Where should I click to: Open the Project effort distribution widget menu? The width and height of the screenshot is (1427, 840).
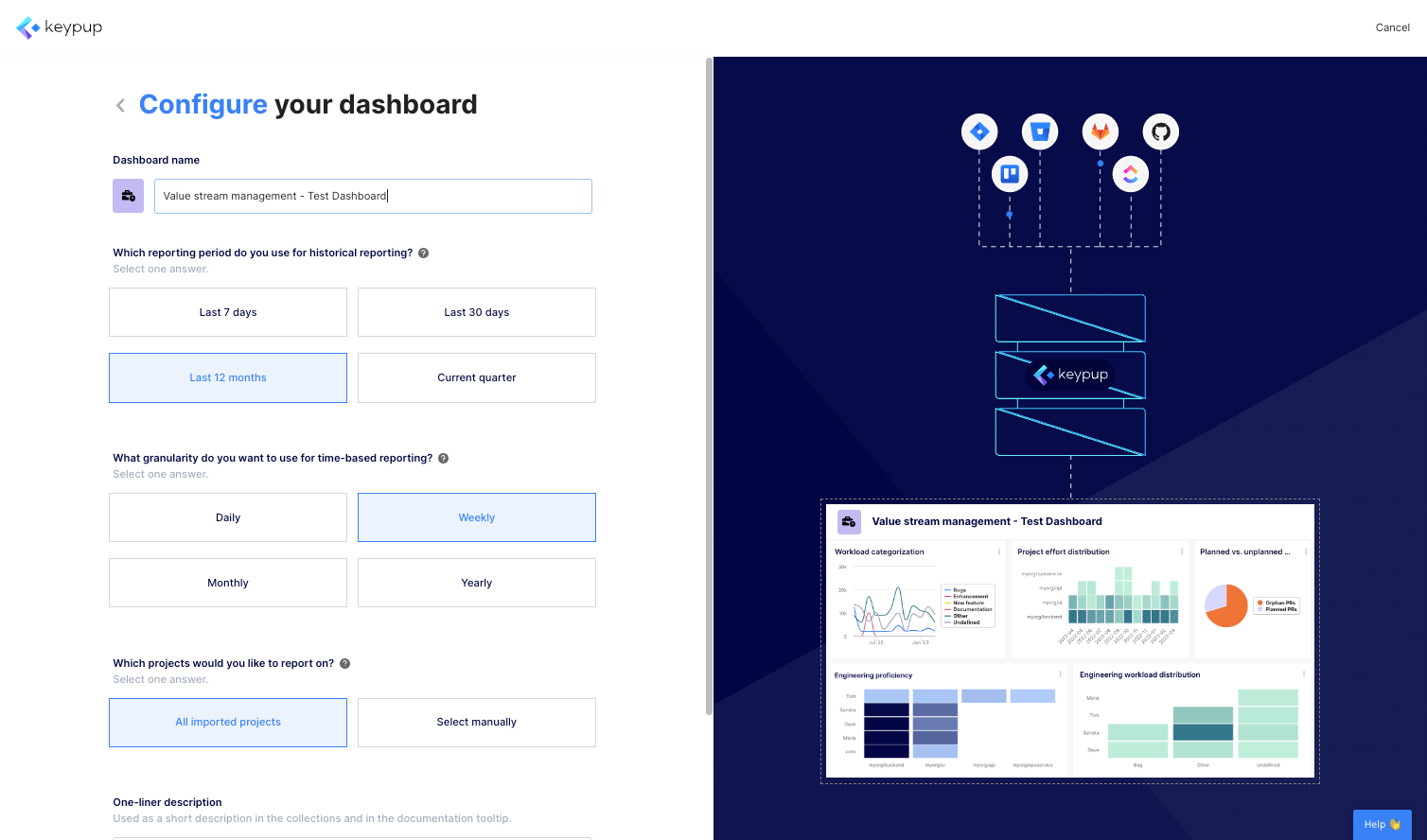1183,551
